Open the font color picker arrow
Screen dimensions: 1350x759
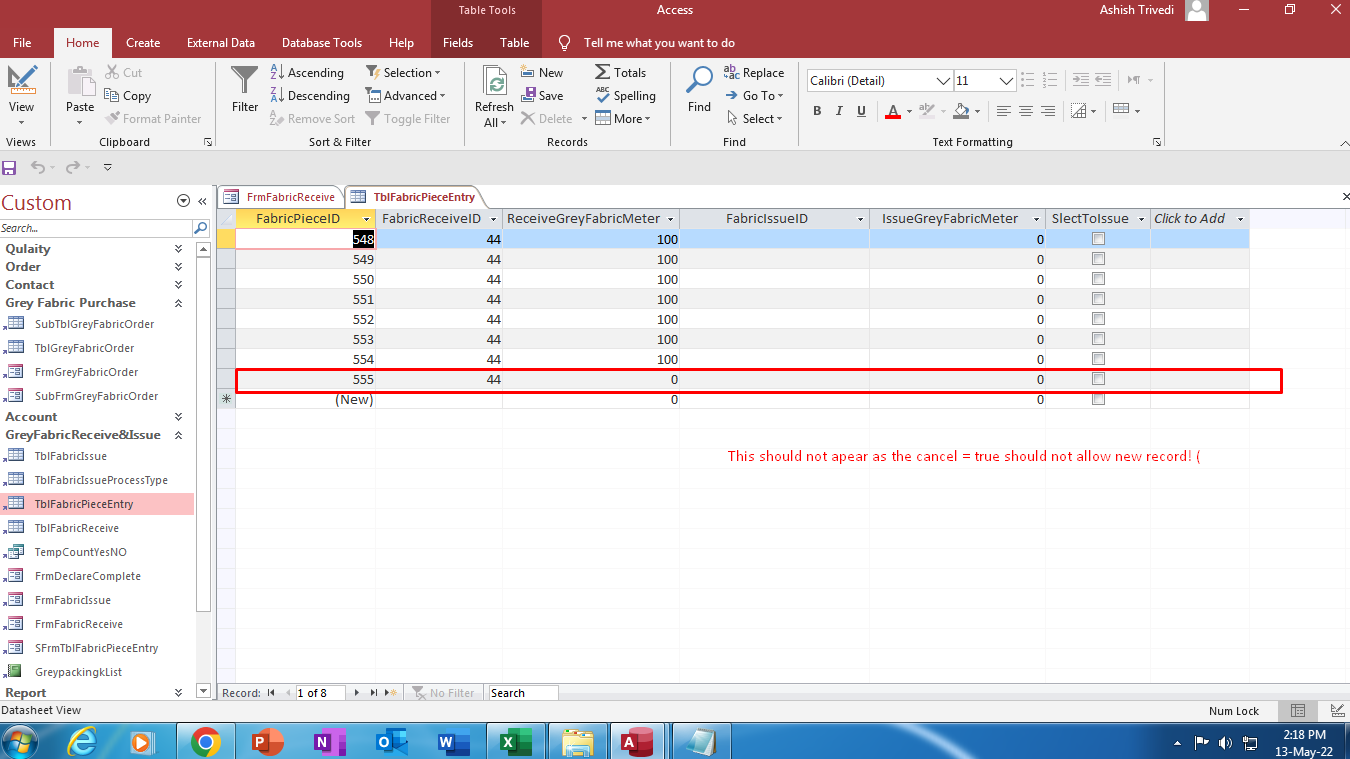click(x=909, y=111)
